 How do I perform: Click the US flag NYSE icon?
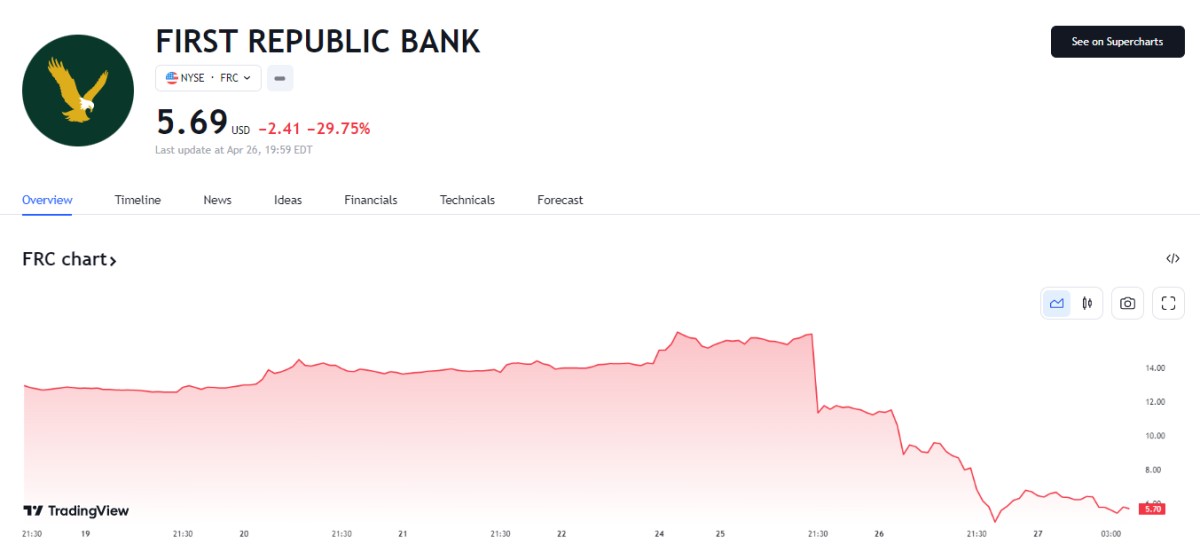coord(172,78)
